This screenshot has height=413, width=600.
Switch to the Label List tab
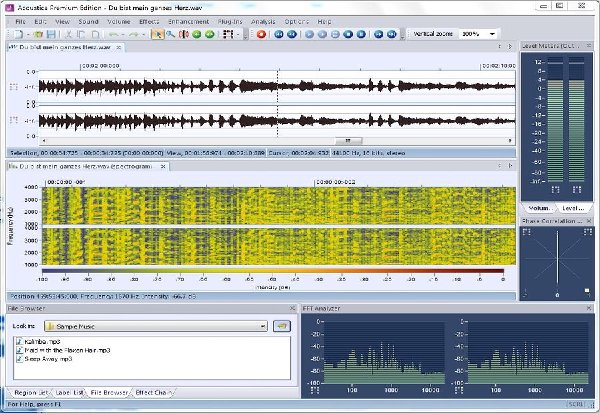[x=69, y=392]
